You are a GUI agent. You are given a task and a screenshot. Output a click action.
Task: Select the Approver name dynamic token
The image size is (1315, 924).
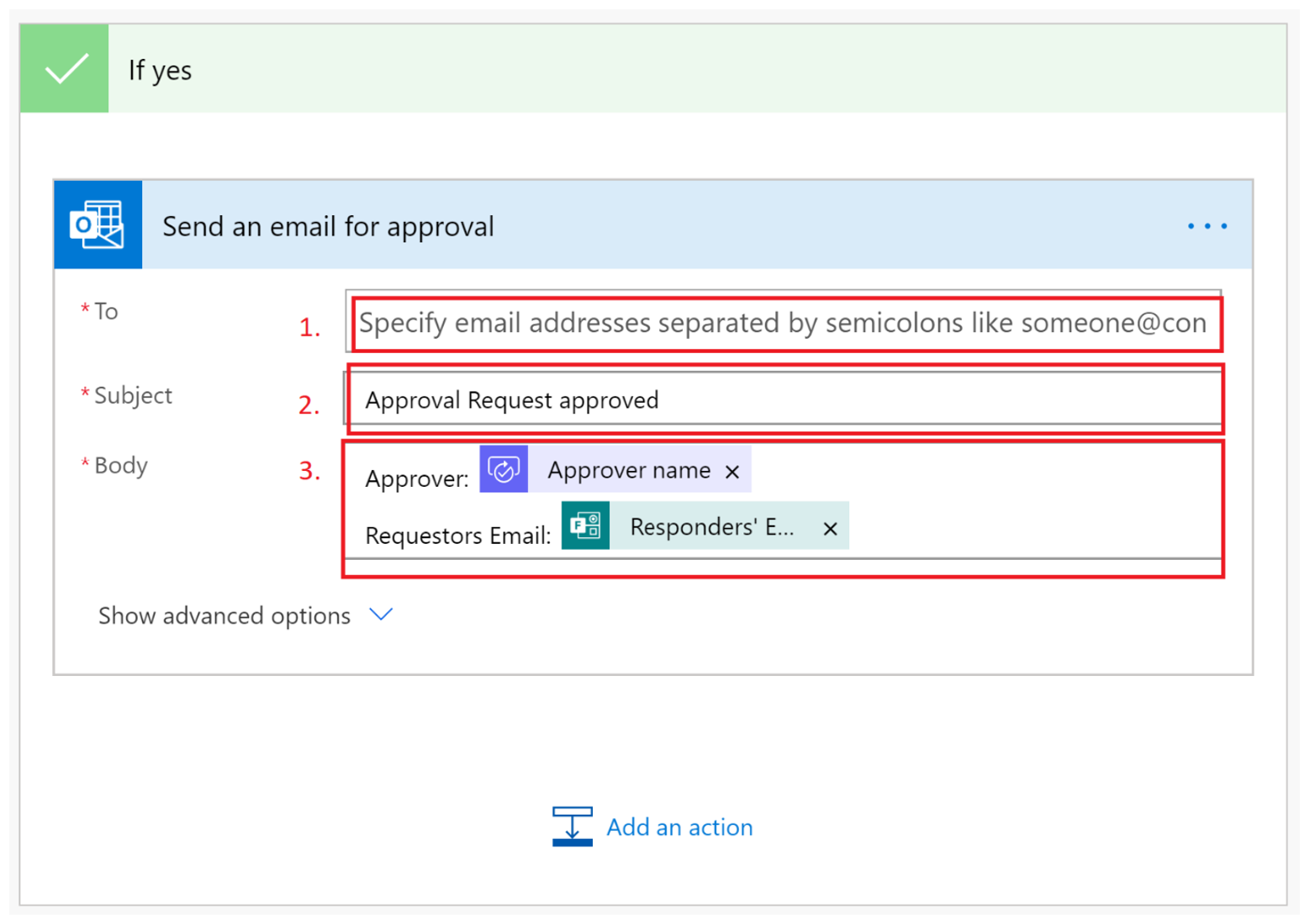pyautogui.click(x=629, y=470)
